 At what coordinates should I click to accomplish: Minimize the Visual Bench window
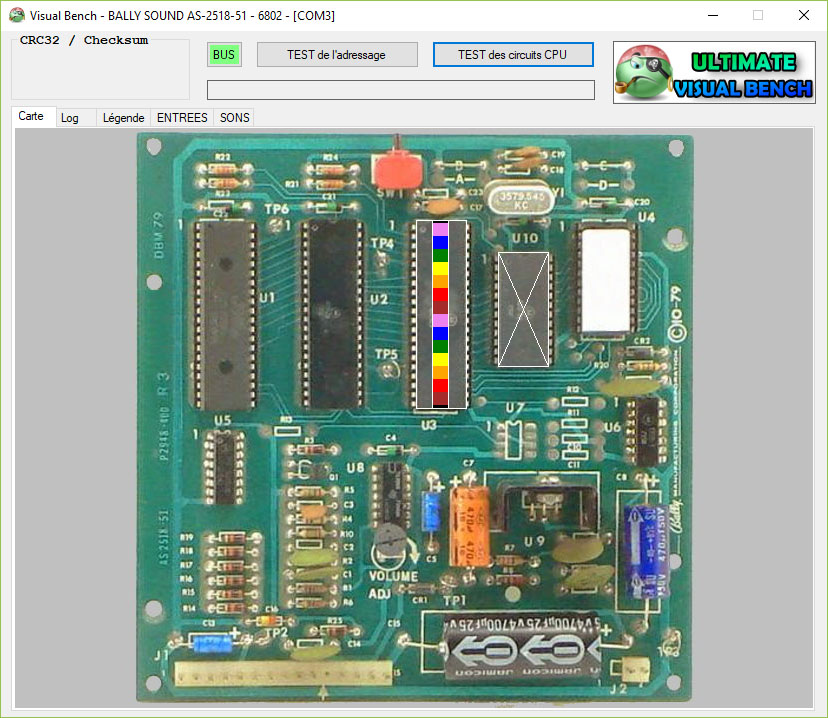pos(713,15)
